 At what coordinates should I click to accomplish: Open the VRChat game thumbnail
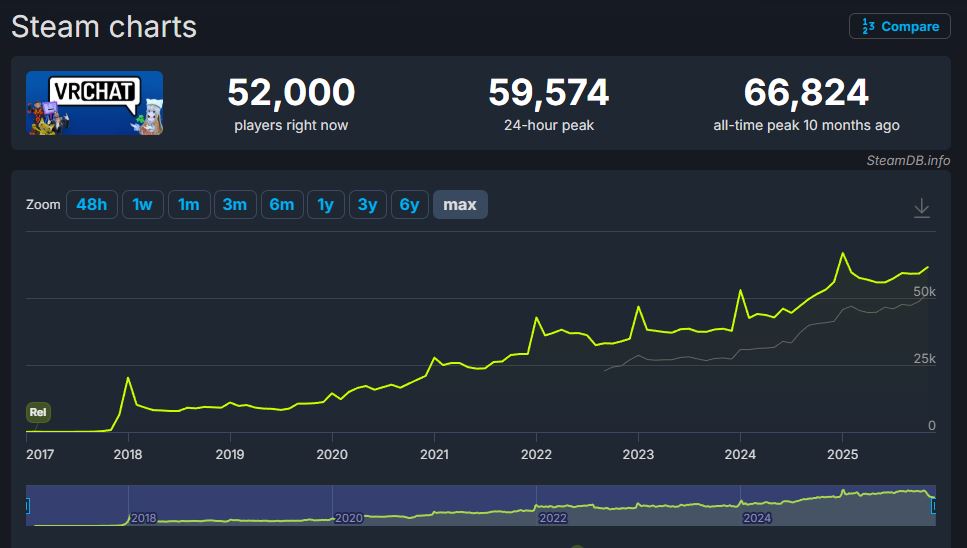[94, 103]
